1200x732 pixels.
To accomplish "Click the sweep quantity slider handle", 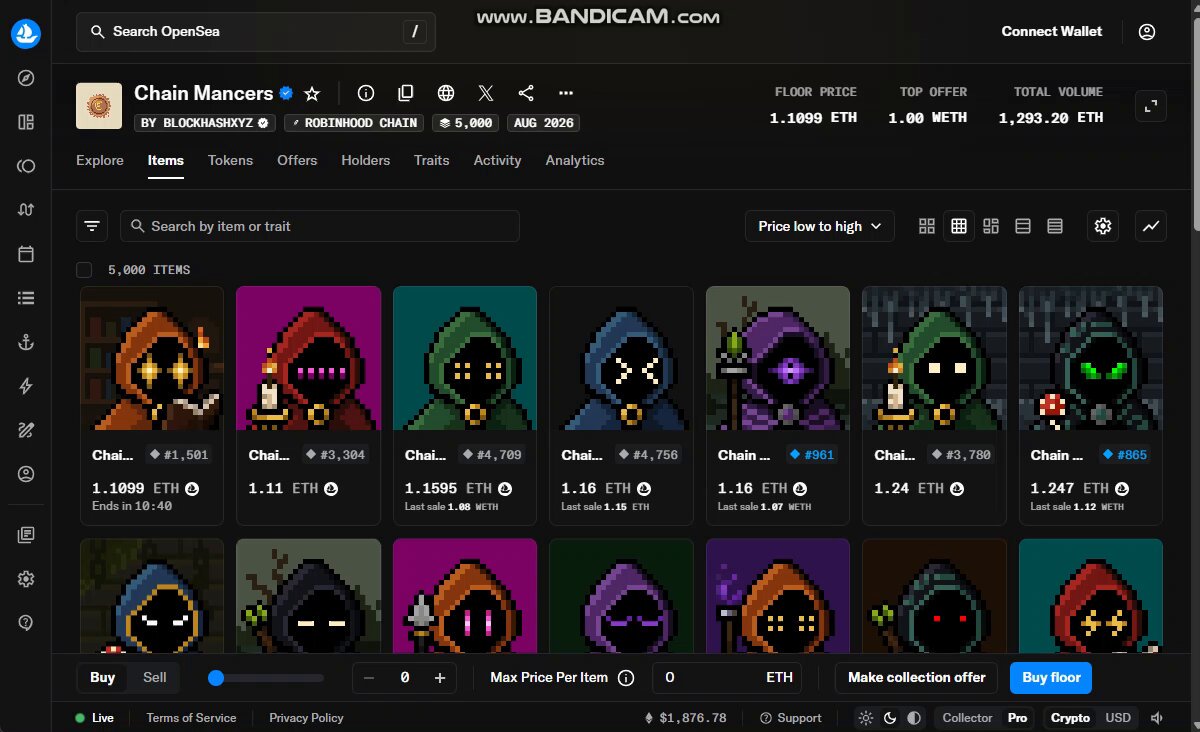I will pos(216,678).
